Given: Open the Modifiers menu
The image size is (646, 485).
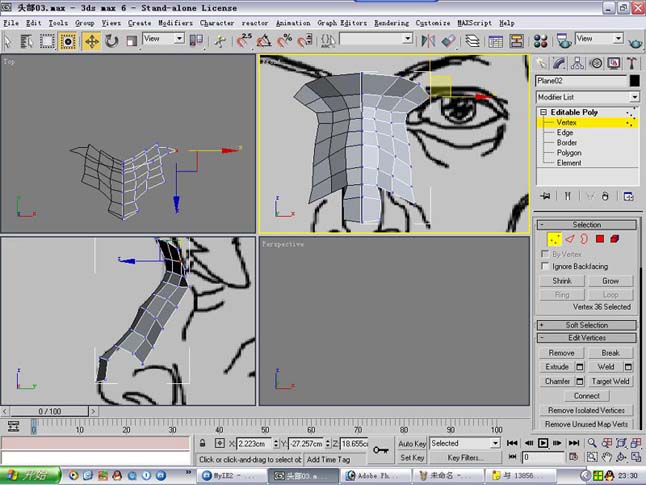Looking at the screenshot, I should tap(176, 23).
